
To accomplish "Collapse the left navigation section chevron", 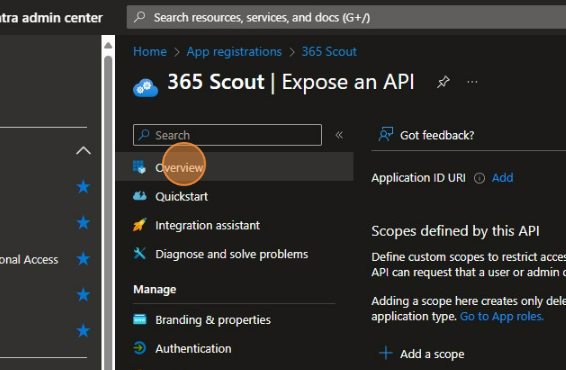I will coord(83,150).
